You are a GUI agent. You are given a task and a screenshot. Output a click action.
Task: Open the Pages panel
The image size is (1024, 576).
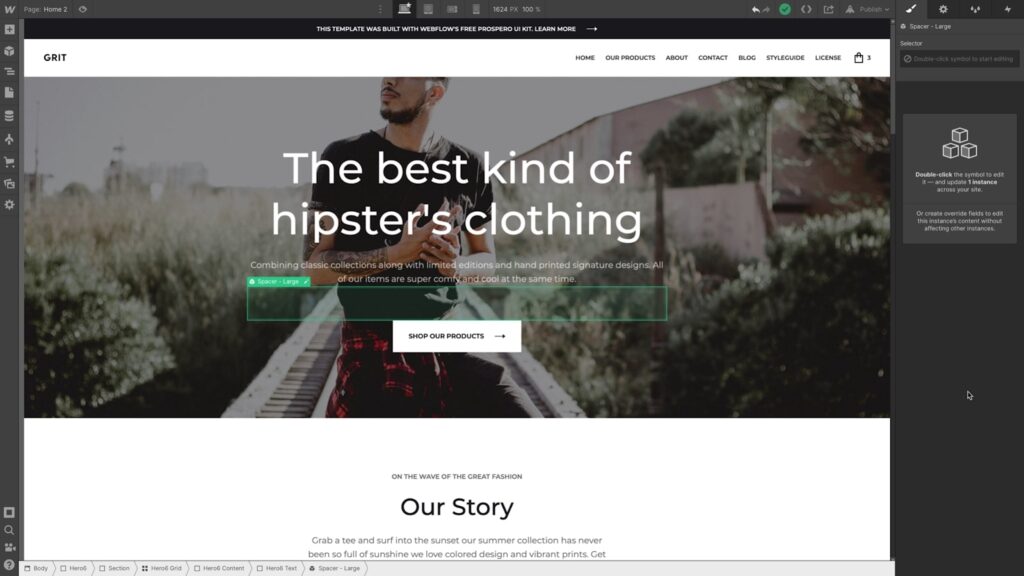click(9, 92)
